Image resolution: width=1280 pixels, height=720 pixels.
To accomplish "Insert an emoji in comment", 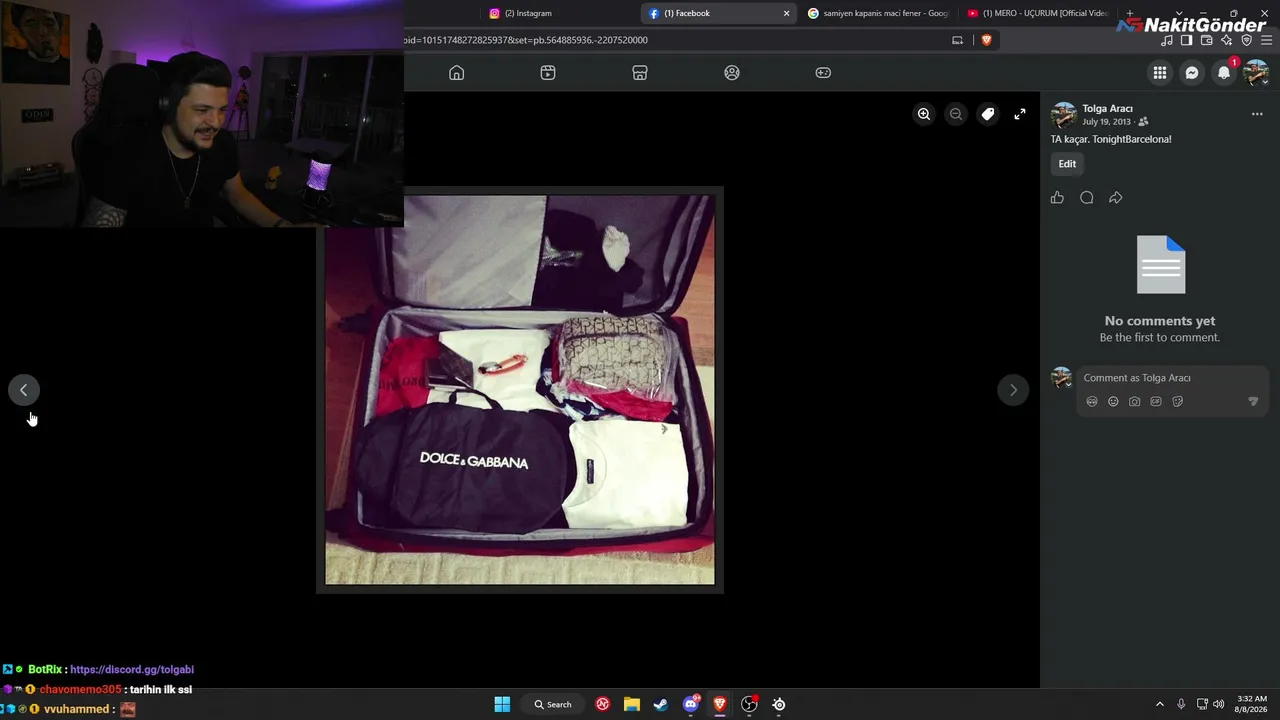I will [1113, 402].
